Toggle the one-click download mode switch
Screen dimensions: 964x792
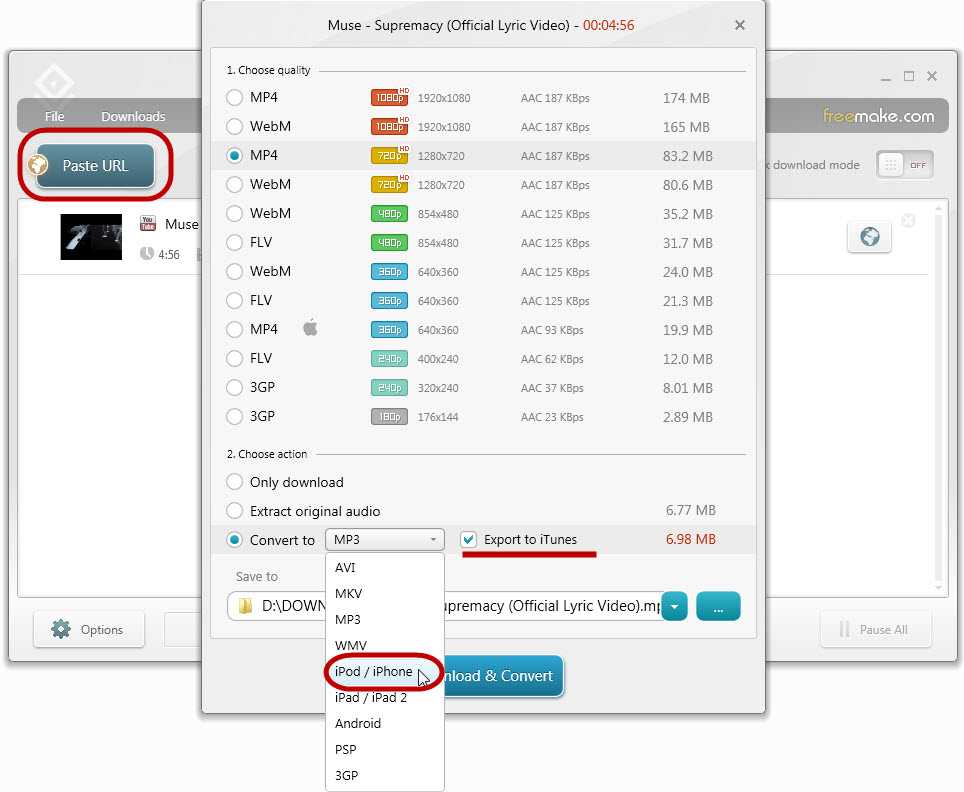click(904, 165)
